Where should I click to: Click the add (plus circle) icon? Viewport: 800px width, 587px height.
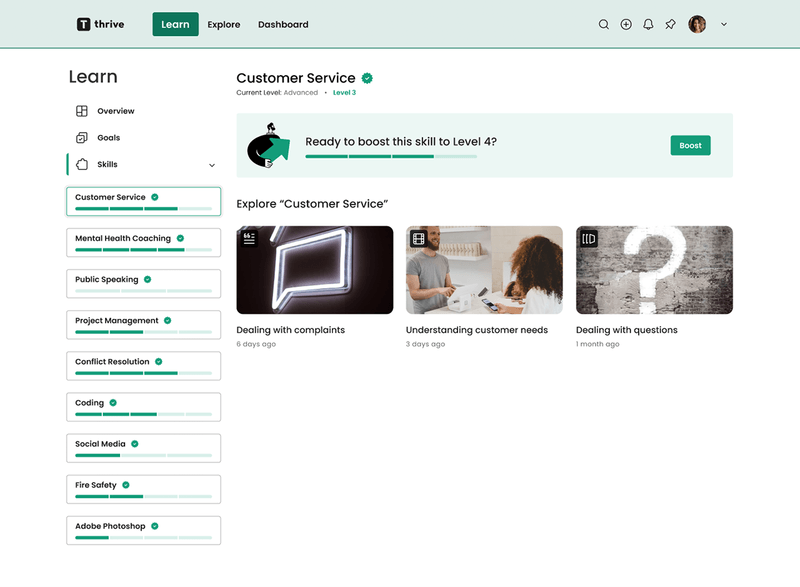click(626, 25)
